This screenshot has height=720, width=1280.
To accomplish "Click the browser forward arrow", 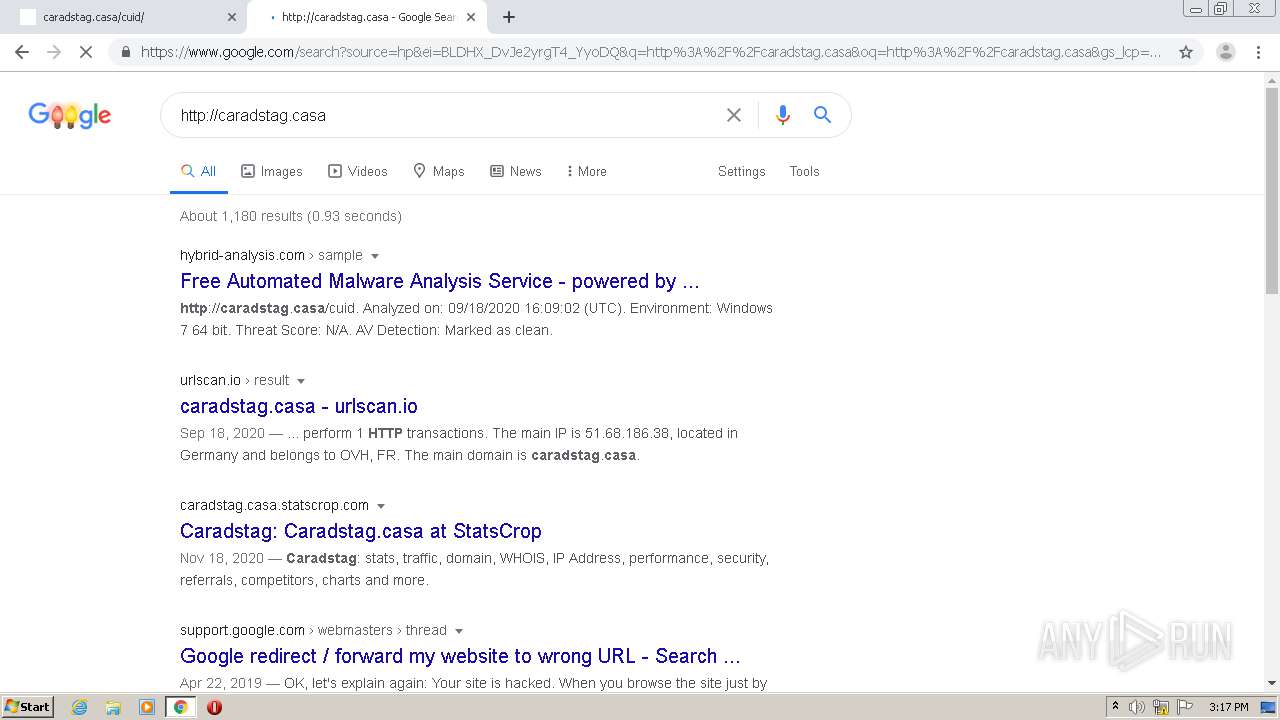I will (x=54, y=52).
